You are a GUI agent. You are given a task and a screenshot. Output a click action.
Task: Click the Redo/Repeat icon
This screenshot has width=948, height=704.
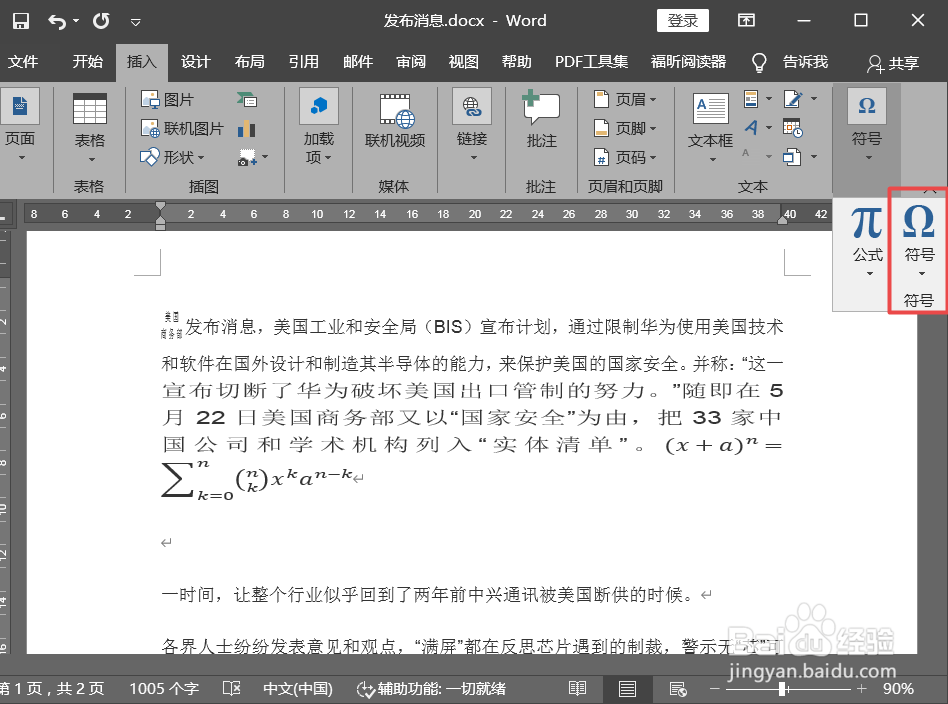point(101,21)
